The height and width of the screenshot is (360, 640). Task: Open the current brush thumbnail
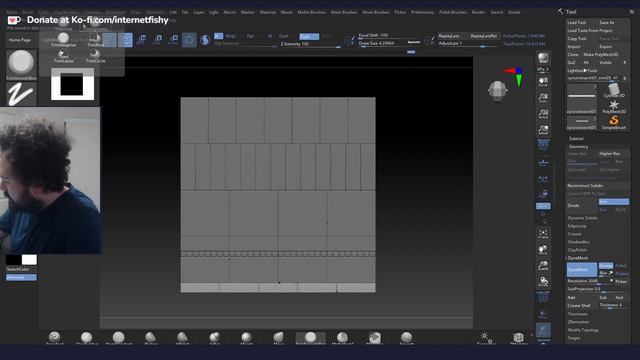pos(21,64)
